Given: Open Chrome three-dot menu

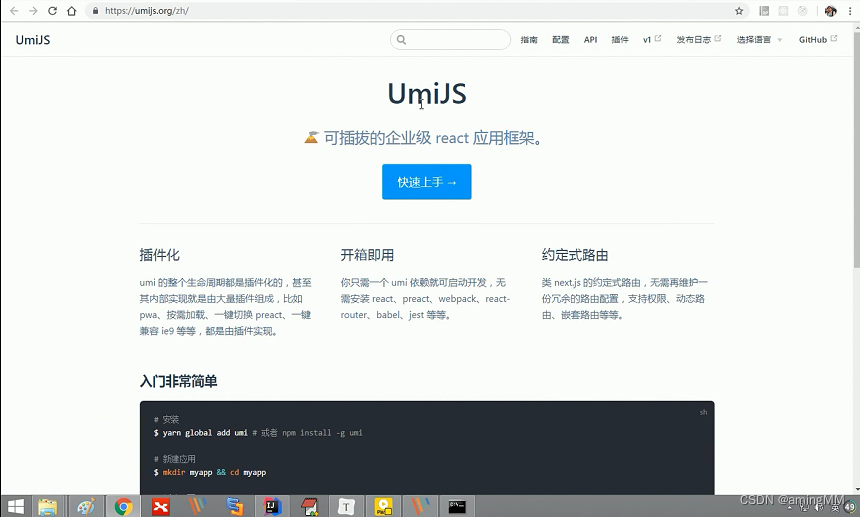Looking at the screenshot, I should pos(850,11).
